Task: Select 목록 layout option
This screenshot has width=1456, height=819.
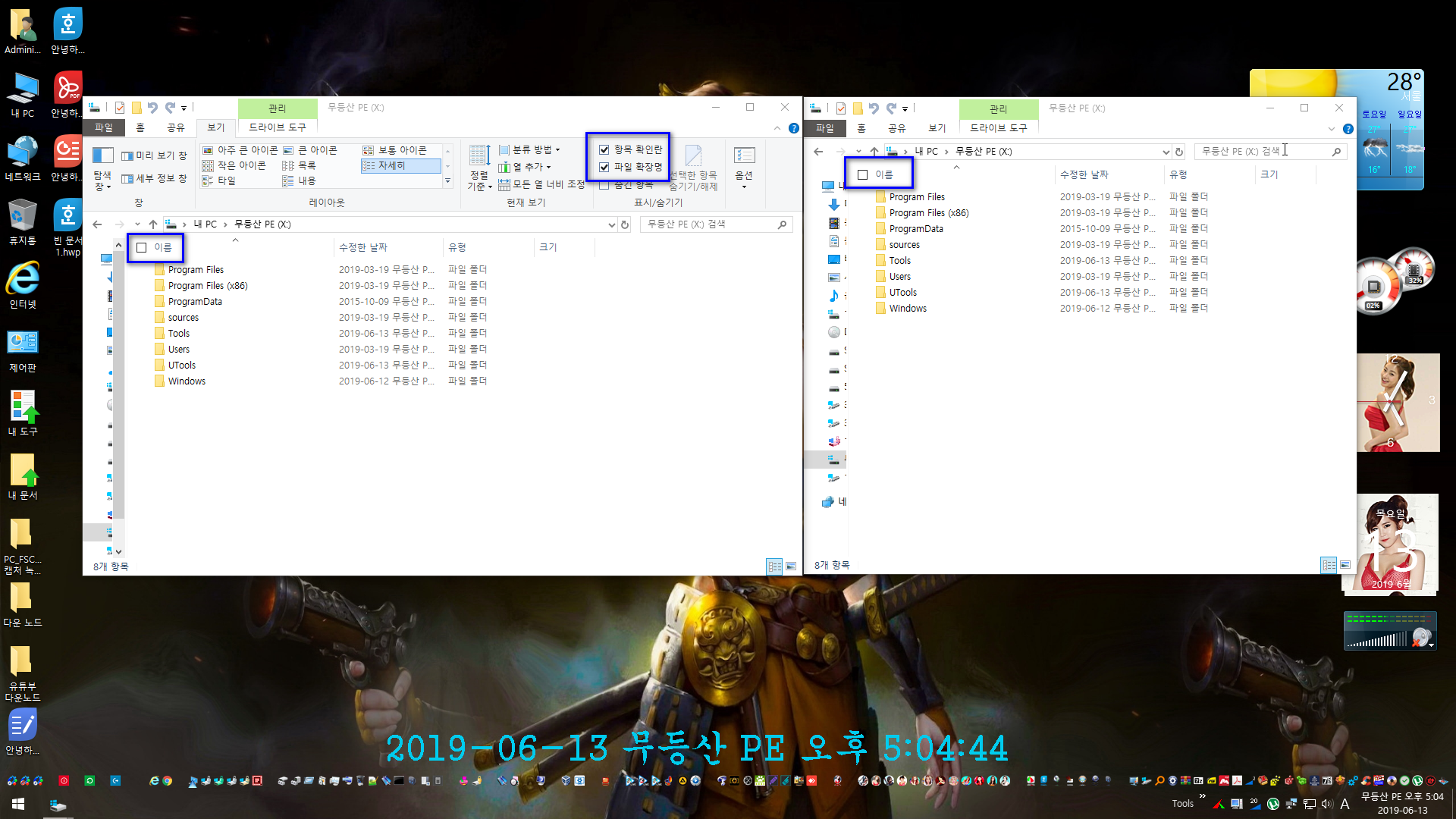Action: pyautogui.click(x=300, y=165)
